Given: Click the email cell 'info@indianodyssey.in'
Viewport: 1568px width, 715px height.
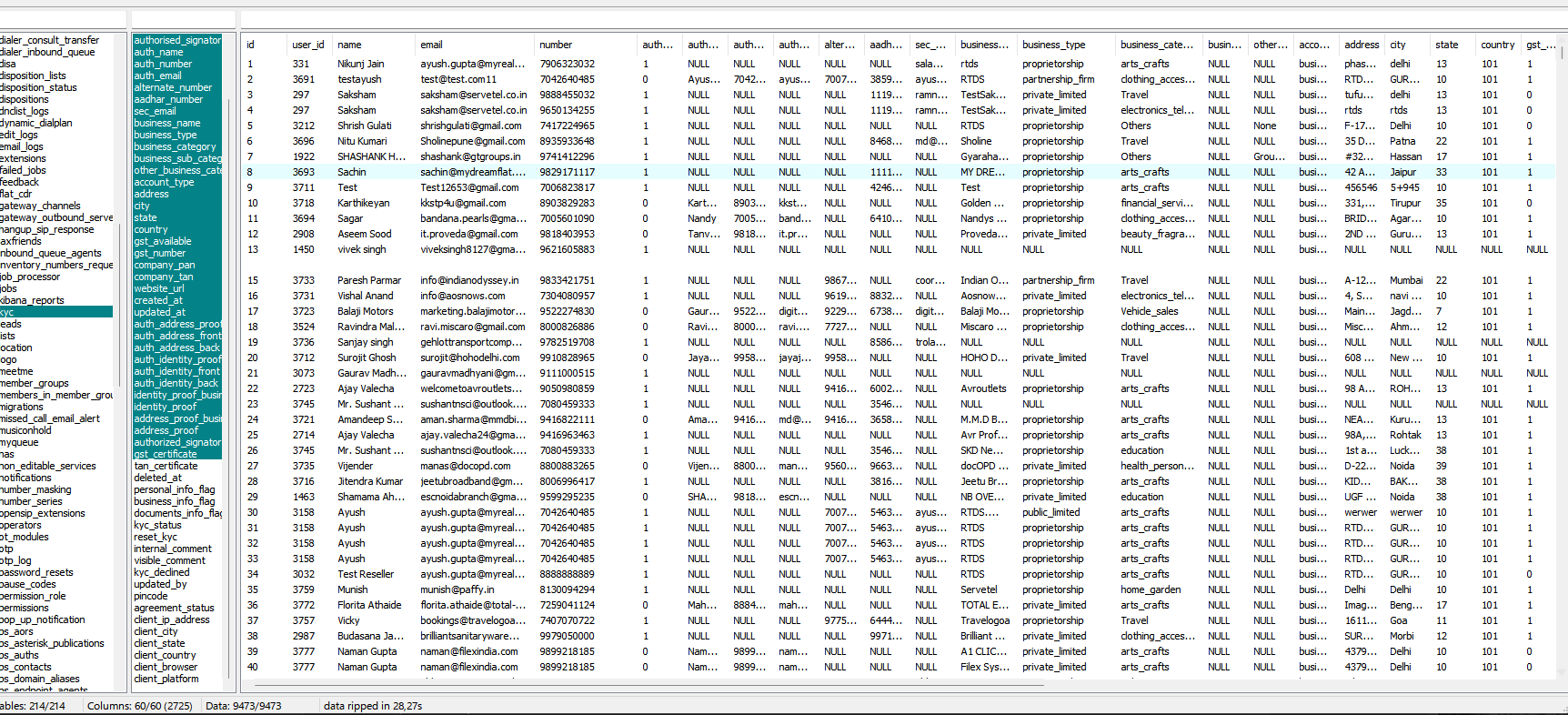Looking at the screenshot, I should click(x=469, y=280).
